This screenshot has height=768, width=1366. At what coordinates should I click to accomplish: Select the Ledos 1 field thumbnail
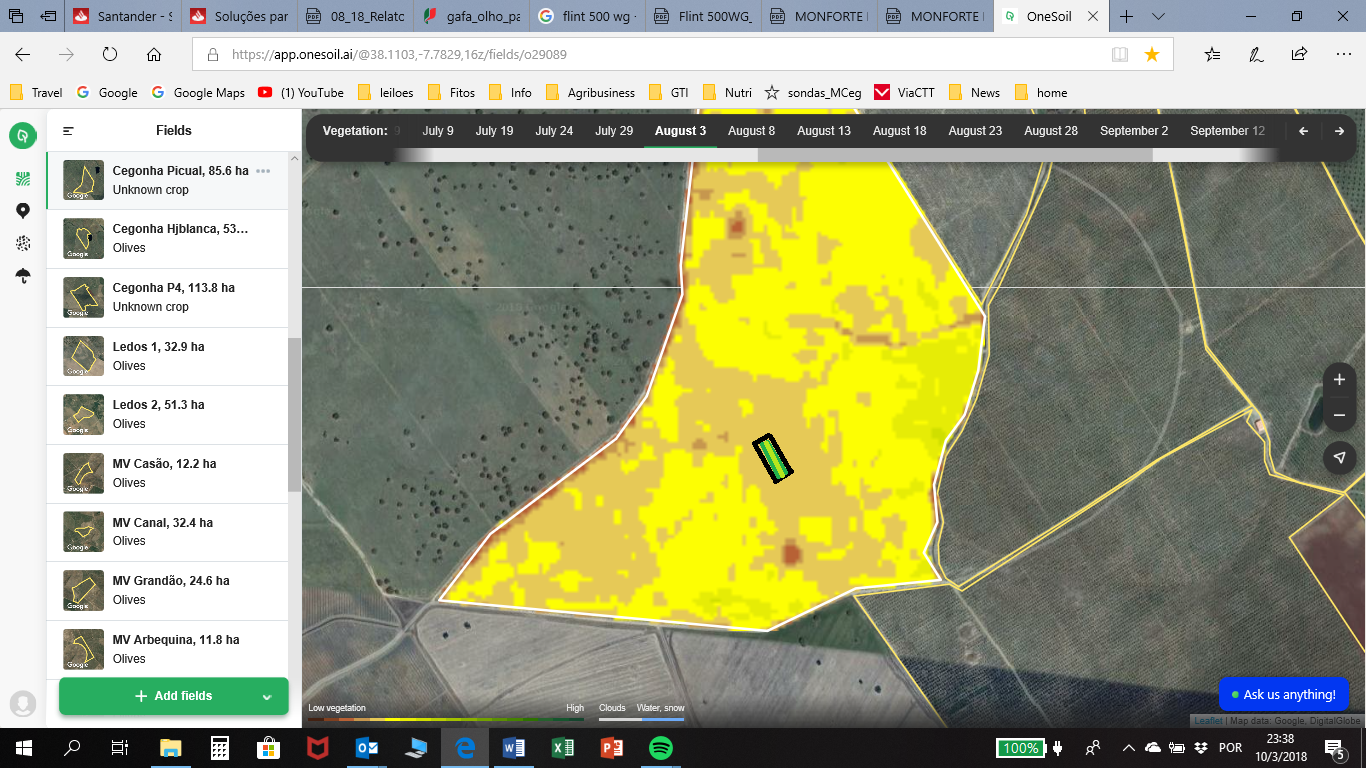[84, 356]
